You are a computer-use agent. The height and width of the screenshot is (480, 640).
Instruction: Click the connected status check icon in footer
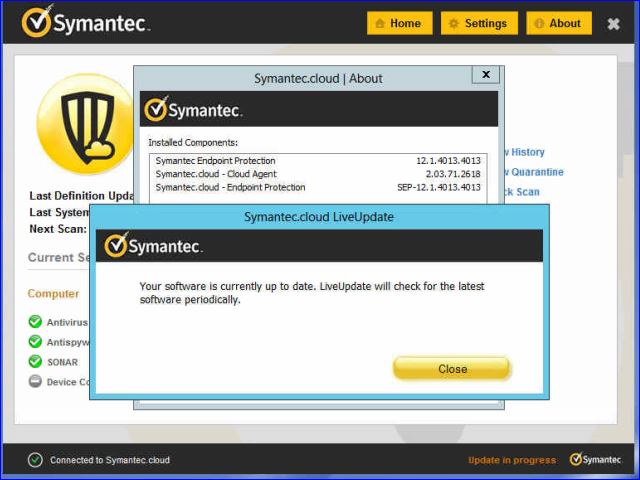pos(35,460)
